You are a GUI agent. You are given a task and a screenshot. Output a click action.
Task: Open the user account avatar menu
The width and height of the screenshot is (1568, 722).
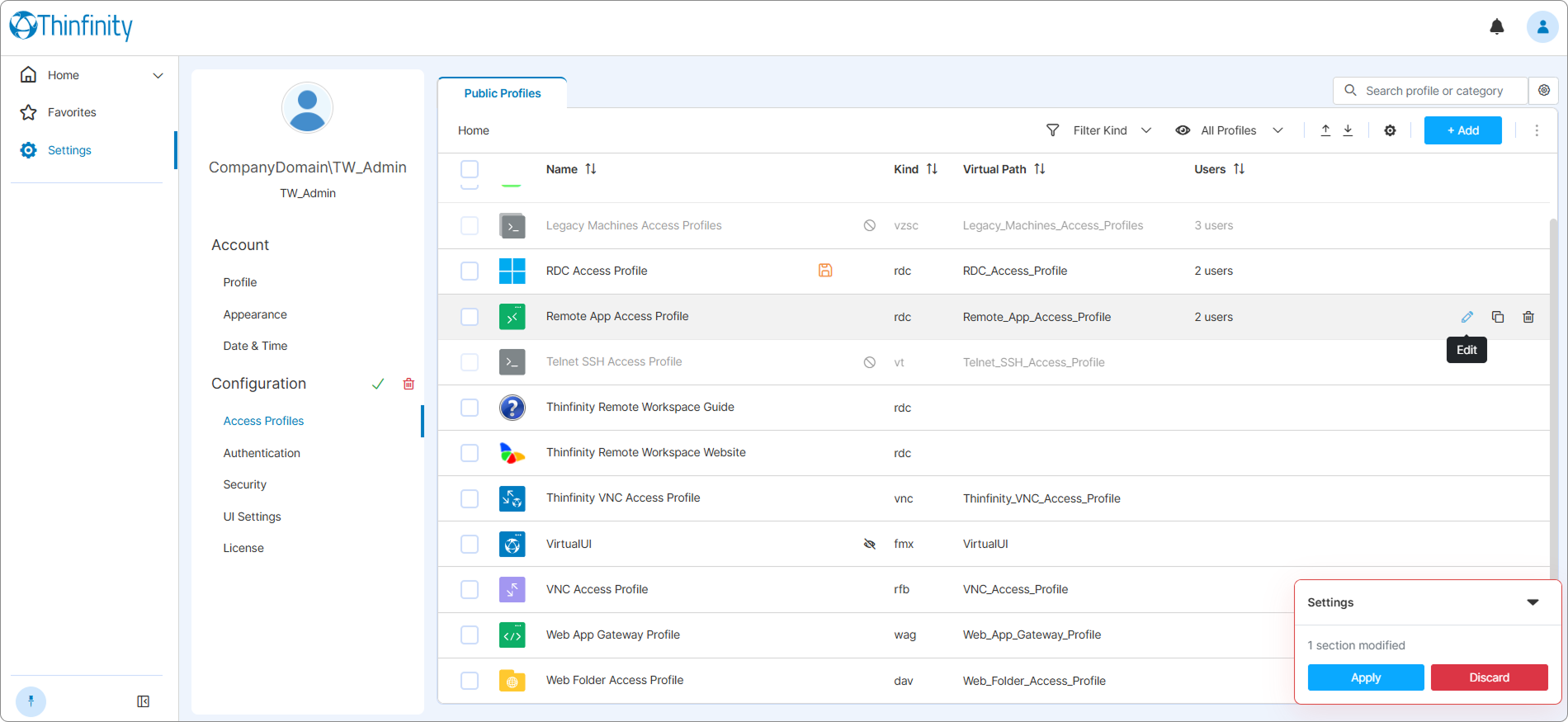click(1542, 27)
